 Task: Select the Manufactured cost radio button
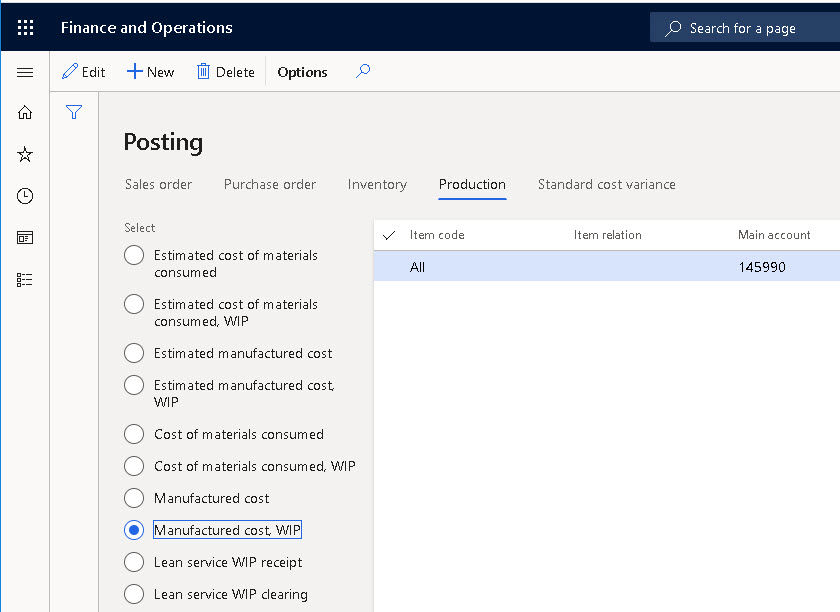133,498
